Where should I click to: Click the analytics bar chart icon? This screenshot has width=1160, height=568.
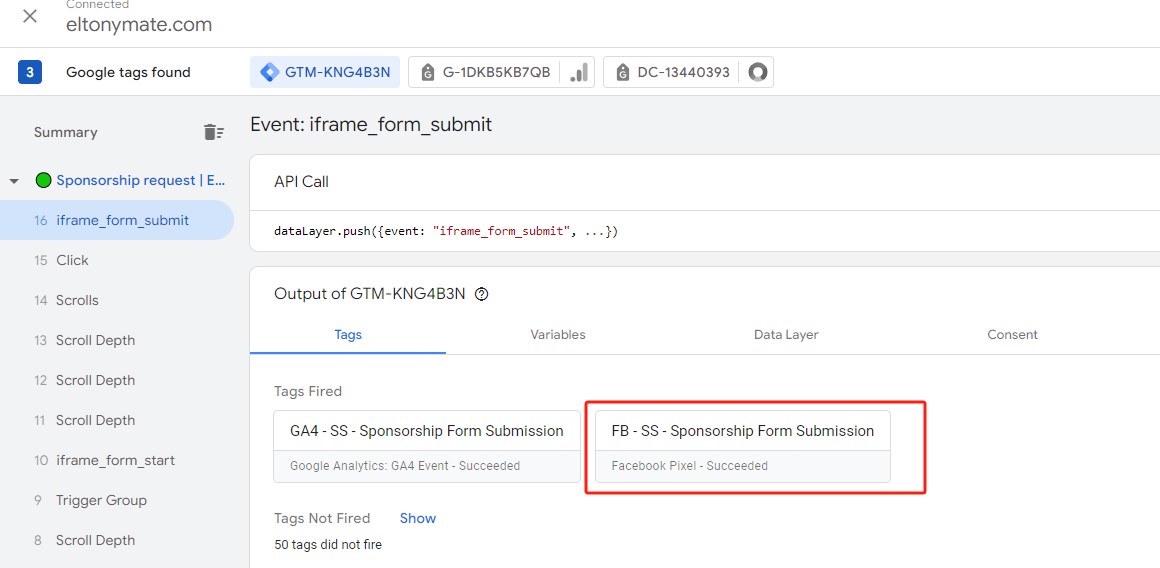(579, 72)
